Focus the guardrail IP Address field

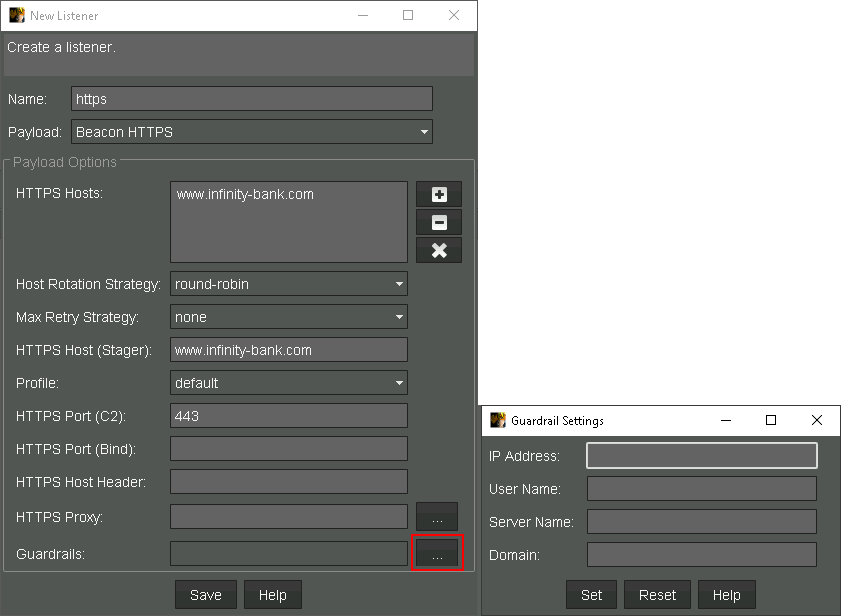click(701, 456)
